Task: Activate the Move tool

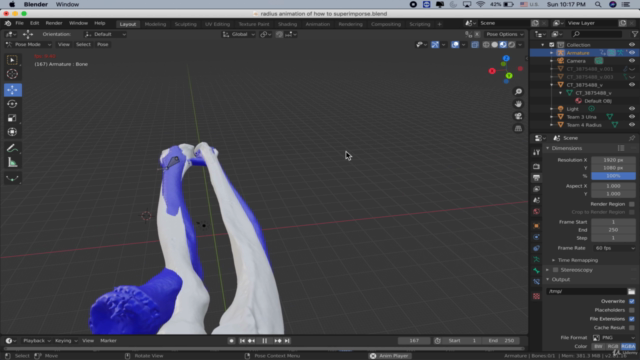Action: pyautogui.click(x=12, y=90)
